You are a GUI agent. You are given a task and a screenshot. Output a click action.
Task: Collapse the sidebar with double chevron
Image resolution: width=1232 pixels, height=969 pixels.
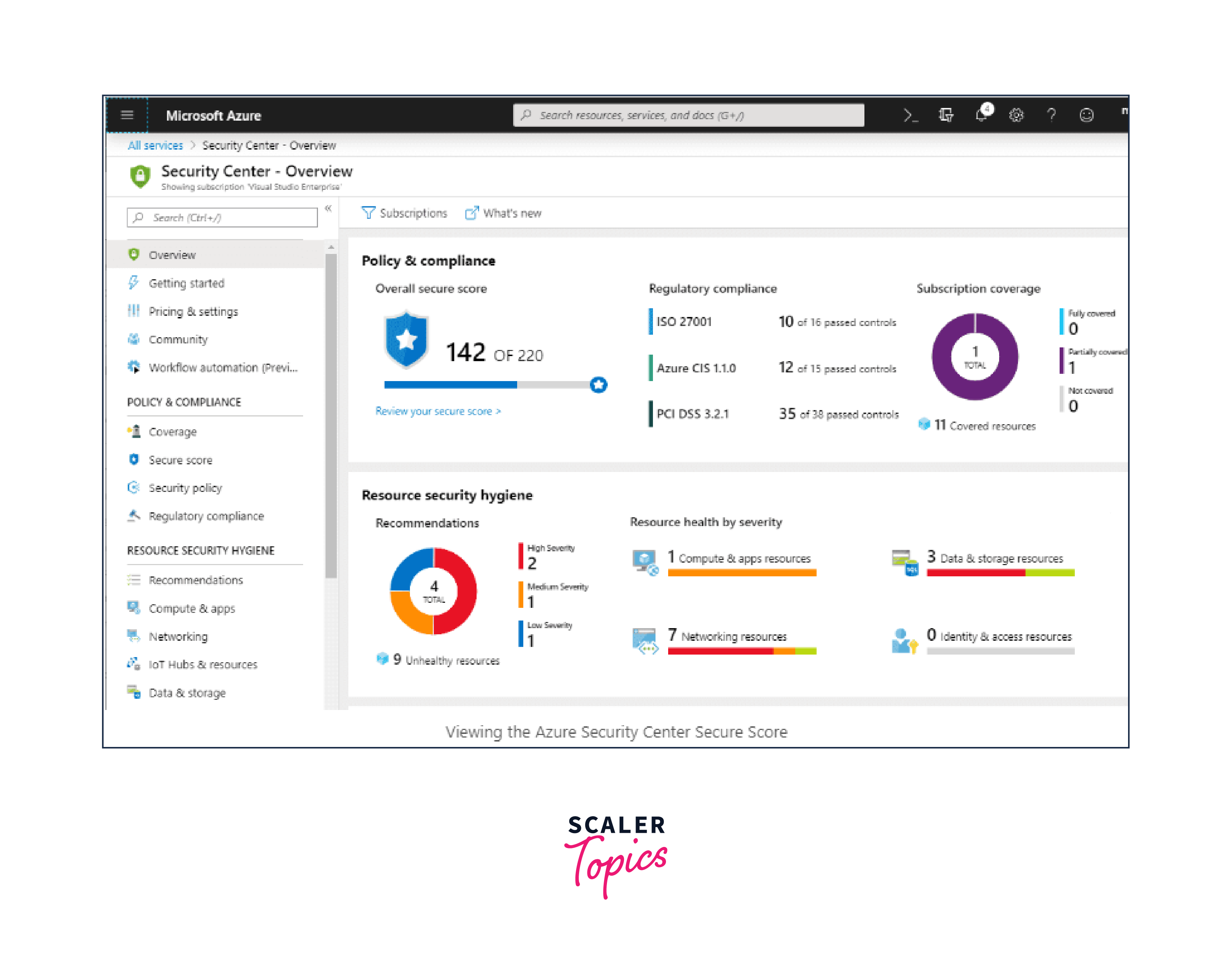coord(328,209)
